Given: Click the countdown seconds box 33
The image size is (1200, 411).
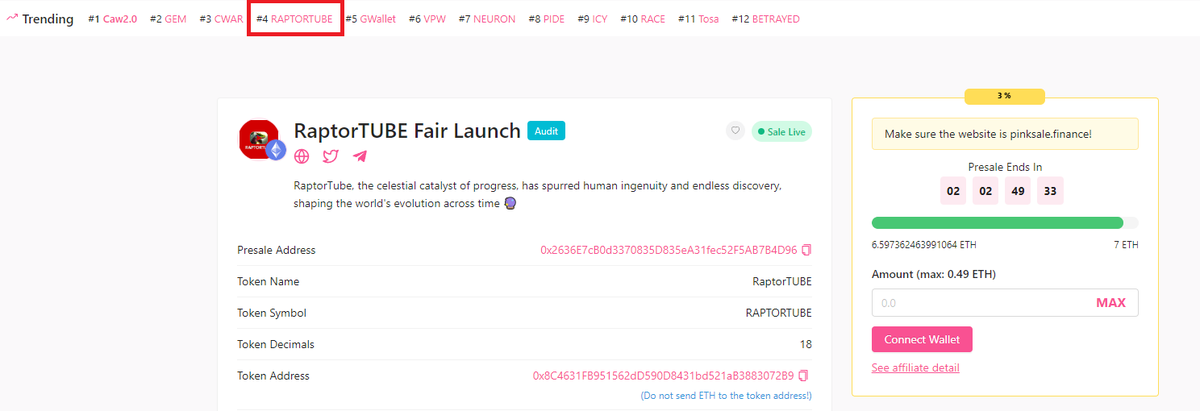Looking at the screenshot, I should click(1051, 190).
